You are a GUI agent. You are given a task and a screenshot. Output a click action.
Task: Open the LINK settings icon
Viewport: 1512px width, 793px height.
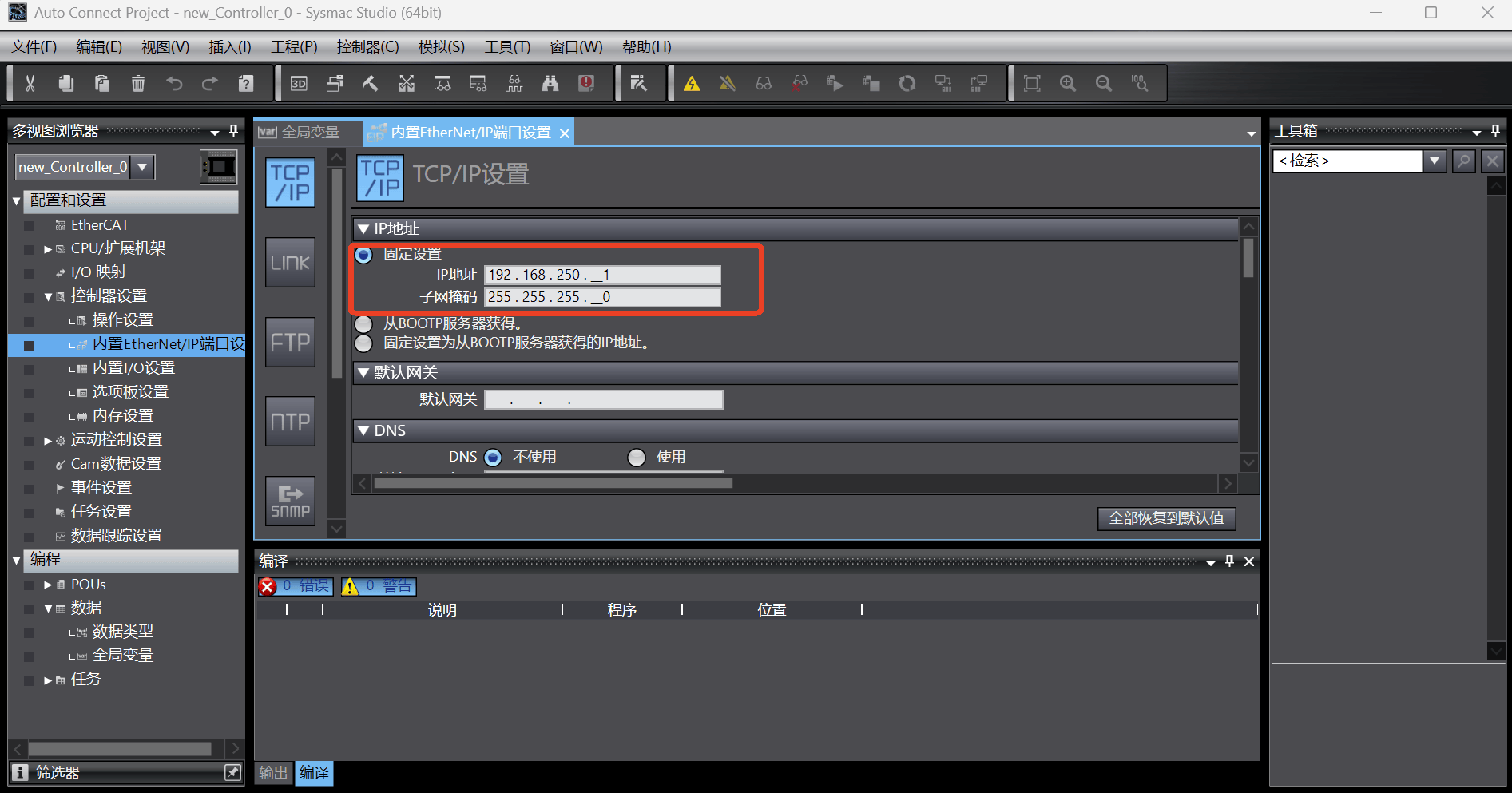290,262
